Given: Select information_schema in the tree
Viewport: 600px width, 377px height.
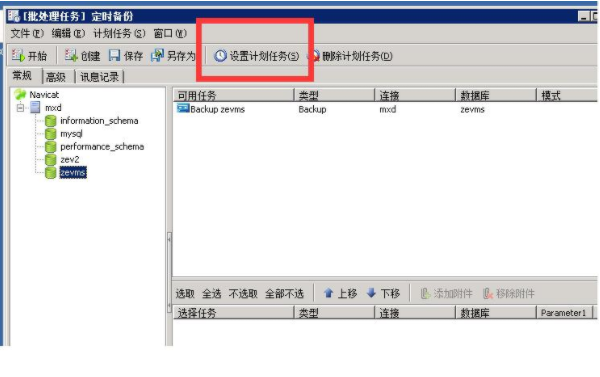Looking at the screenshot, I should 99,121.
